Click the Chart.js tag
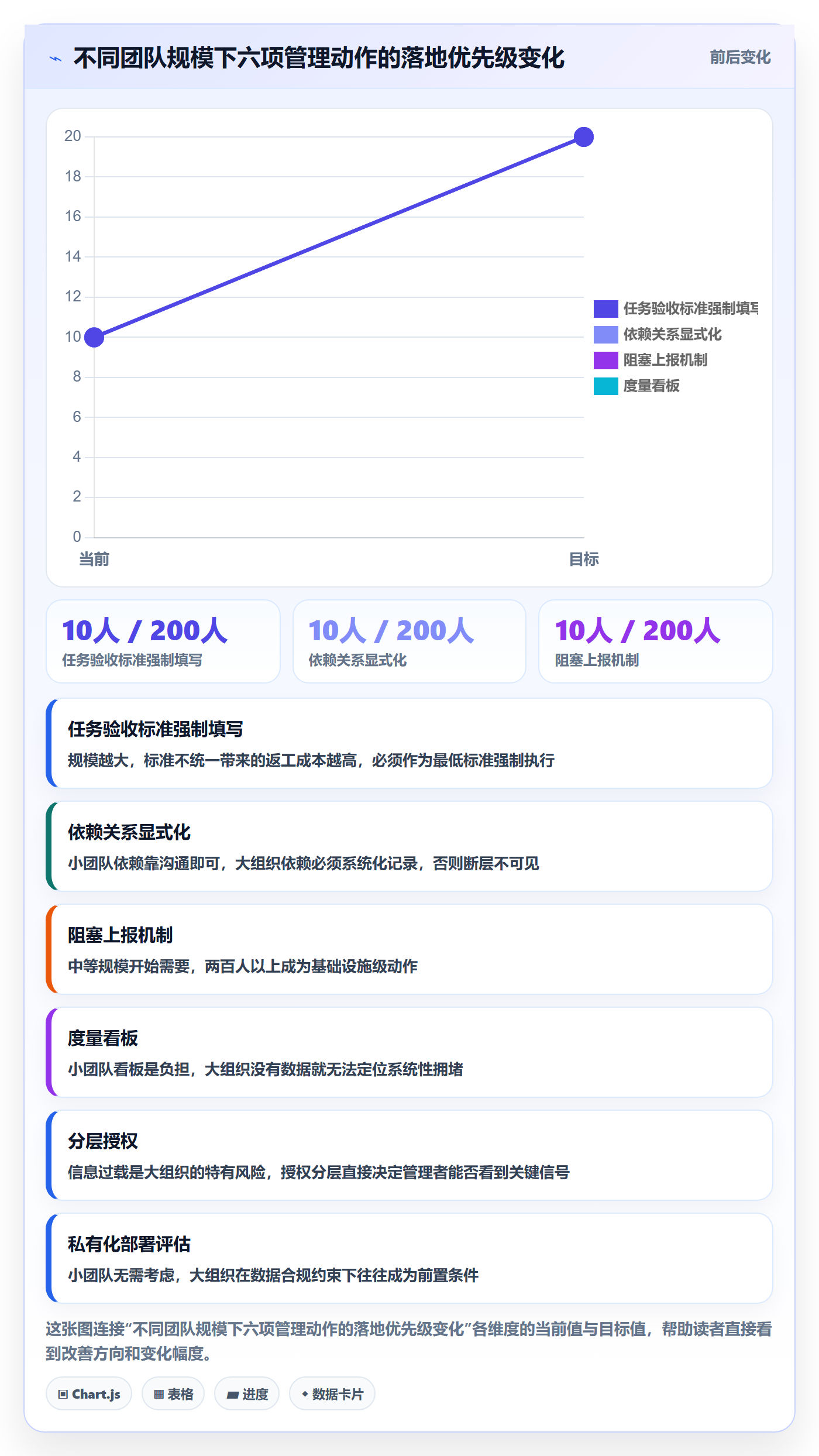 coord(89,1394)
